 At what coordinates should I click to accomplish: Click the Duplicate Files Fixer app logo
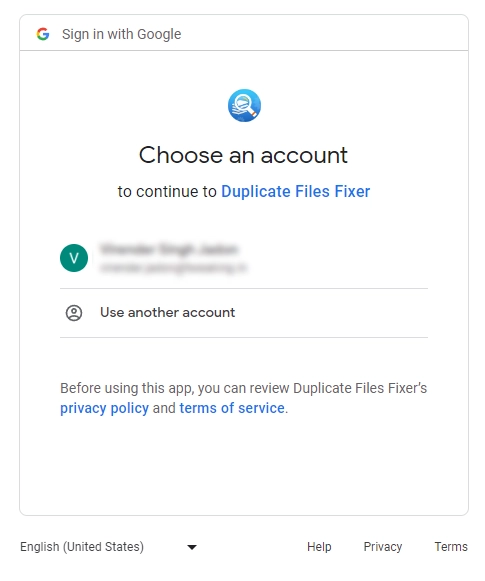(x=244, y=106)
